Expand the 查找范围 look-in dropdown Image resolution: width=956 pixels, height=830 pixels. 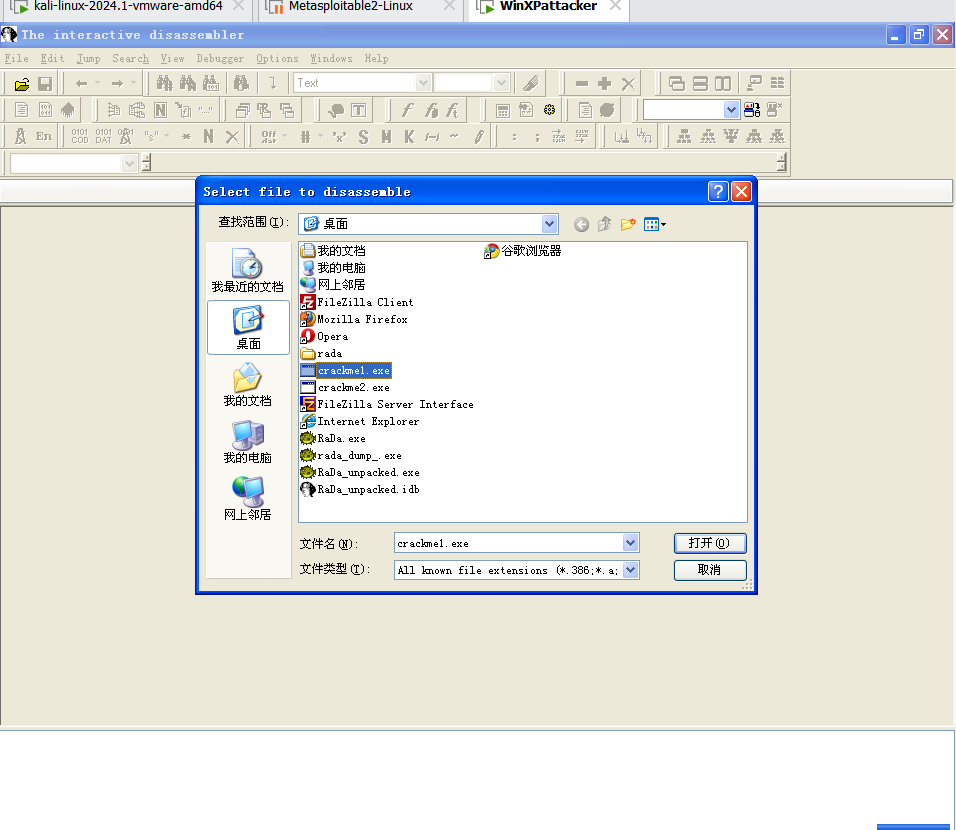tap(549, 224)
